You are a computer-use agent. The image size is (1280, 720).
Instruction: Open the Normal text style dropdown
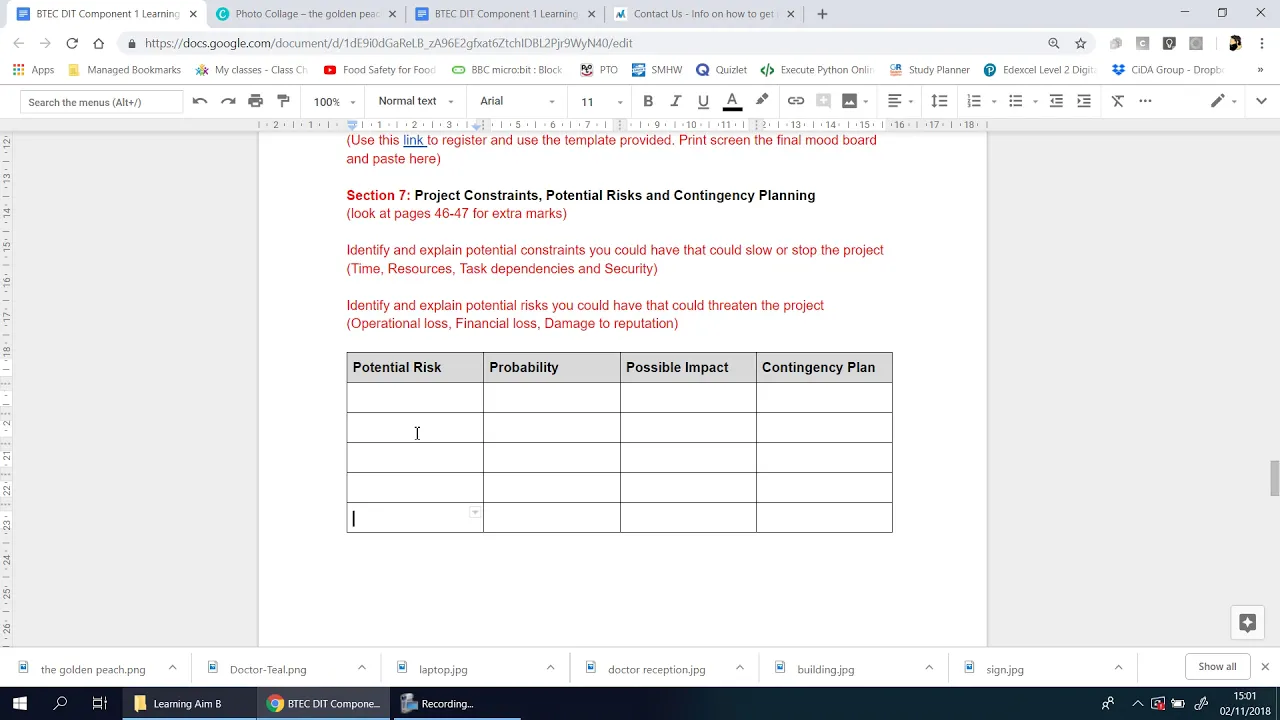[x=416, y=101]
